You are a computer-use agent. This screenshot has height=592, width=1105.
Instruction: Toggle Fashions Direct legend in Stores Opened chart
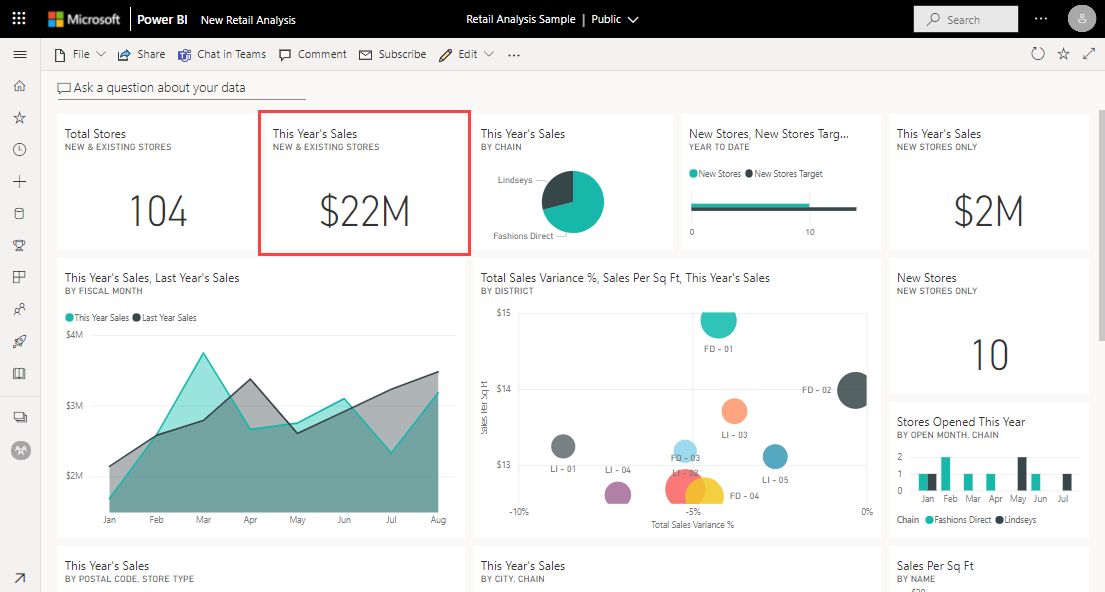(x=958, y=519)
